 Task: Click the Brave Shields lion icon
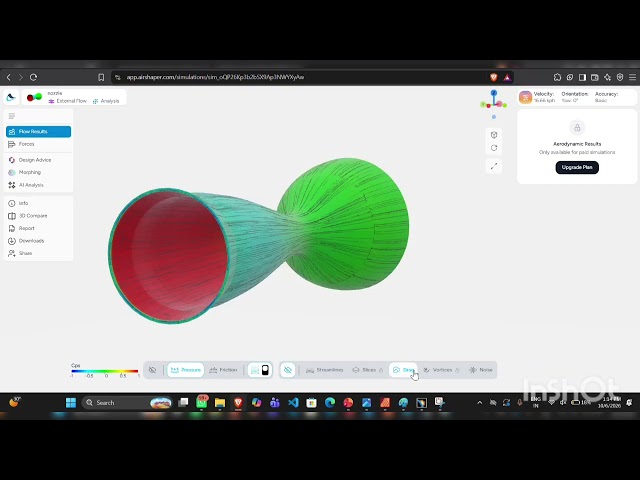coord(493,77)
